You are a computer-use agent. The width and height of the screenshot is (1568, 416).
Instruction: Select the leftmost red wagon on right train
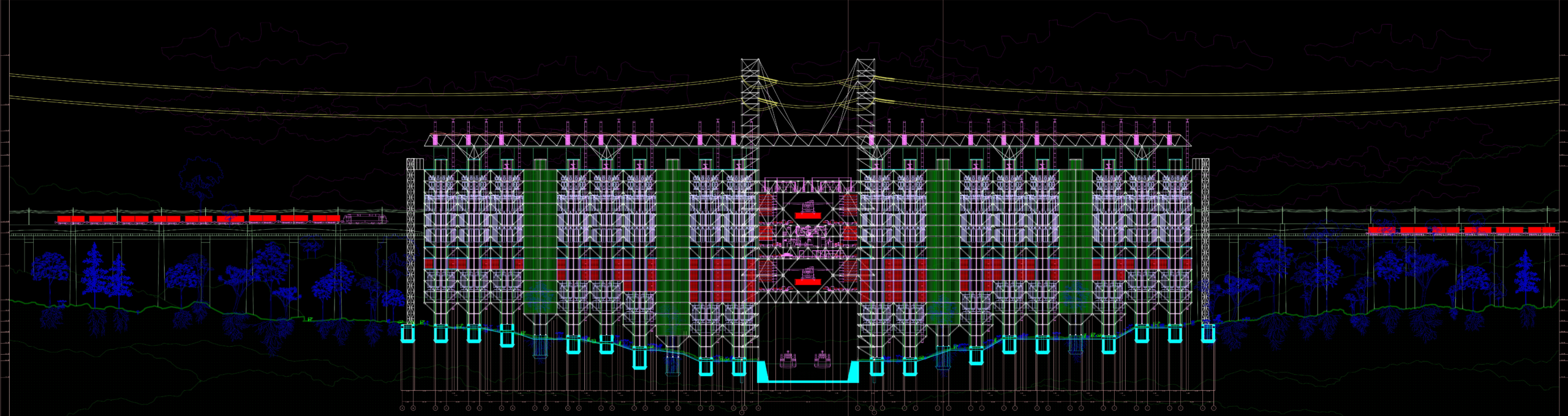pos(1382,230)
